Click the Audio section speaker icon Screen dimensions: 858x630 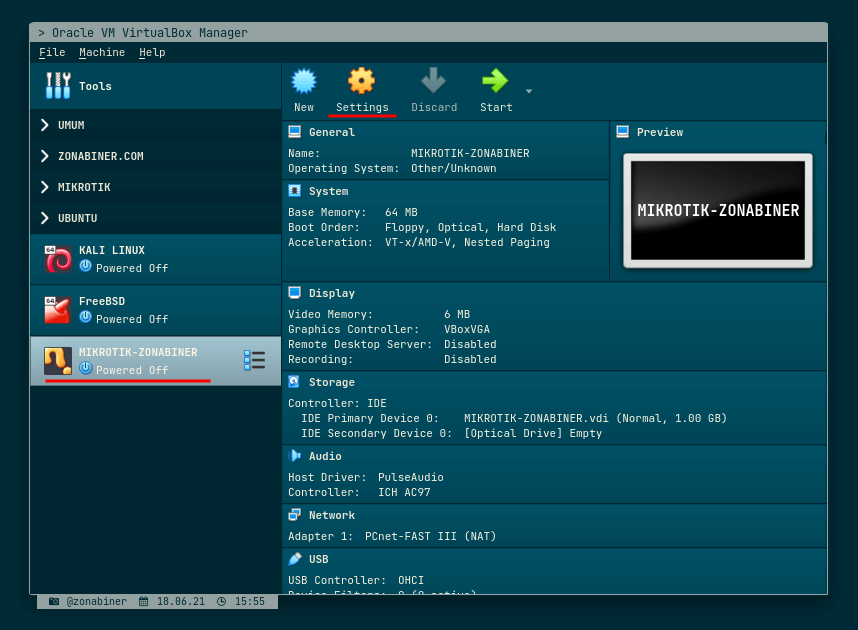point(294,456)
